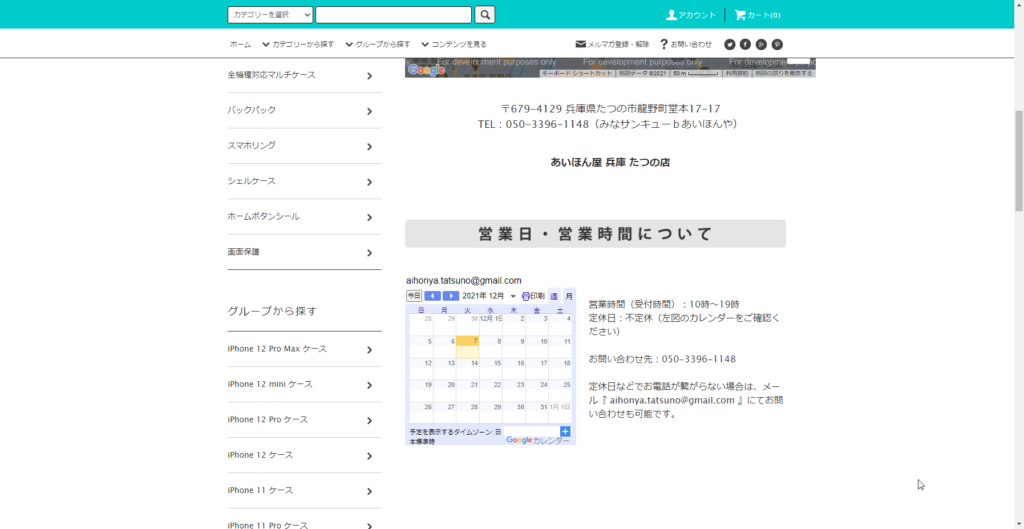Switch calendar to 週 week tab
The width and height of the screenshot is (1024, 529).
554,296
